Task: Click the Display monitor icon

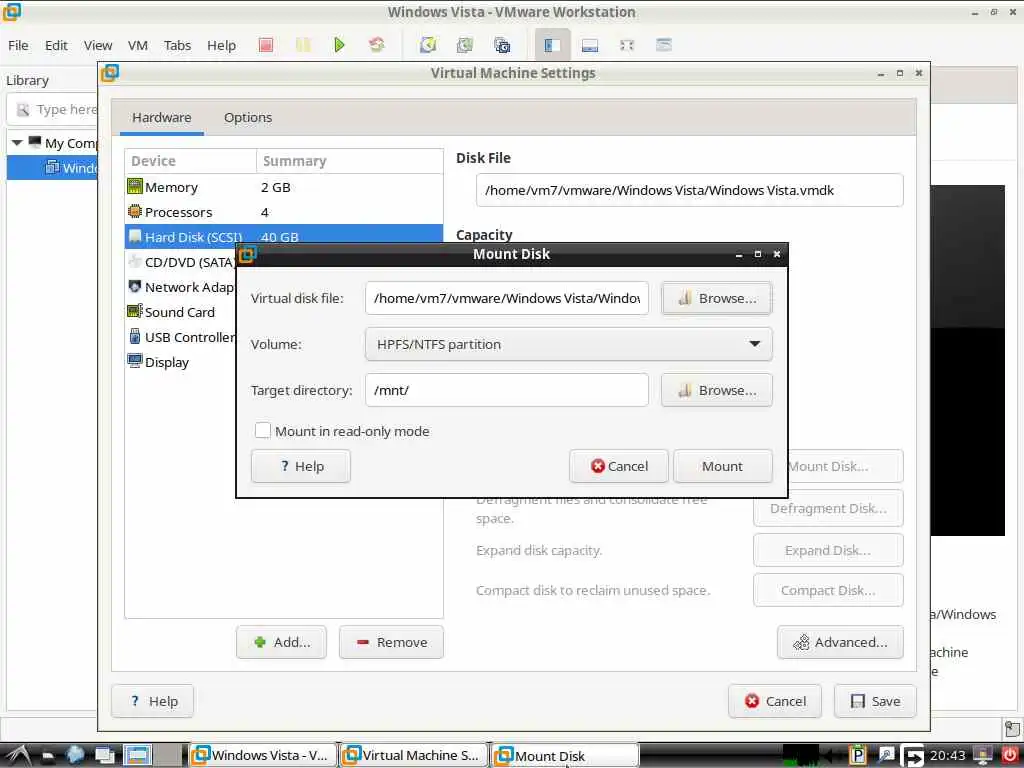Action: (135, 361)
